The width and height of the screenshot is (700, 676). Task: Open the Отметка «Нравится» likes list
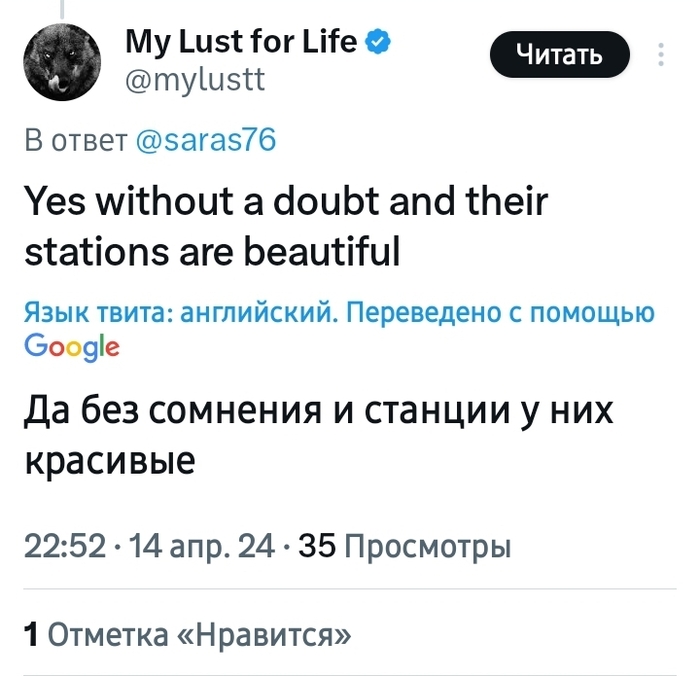[200, 634]
